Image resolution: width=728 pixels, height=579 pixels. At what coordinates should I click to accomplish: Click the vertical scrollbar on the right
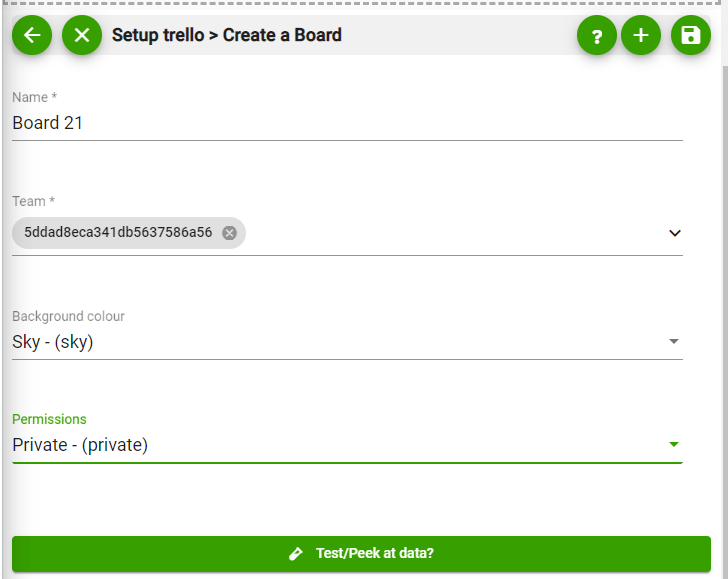click(725, 320)
